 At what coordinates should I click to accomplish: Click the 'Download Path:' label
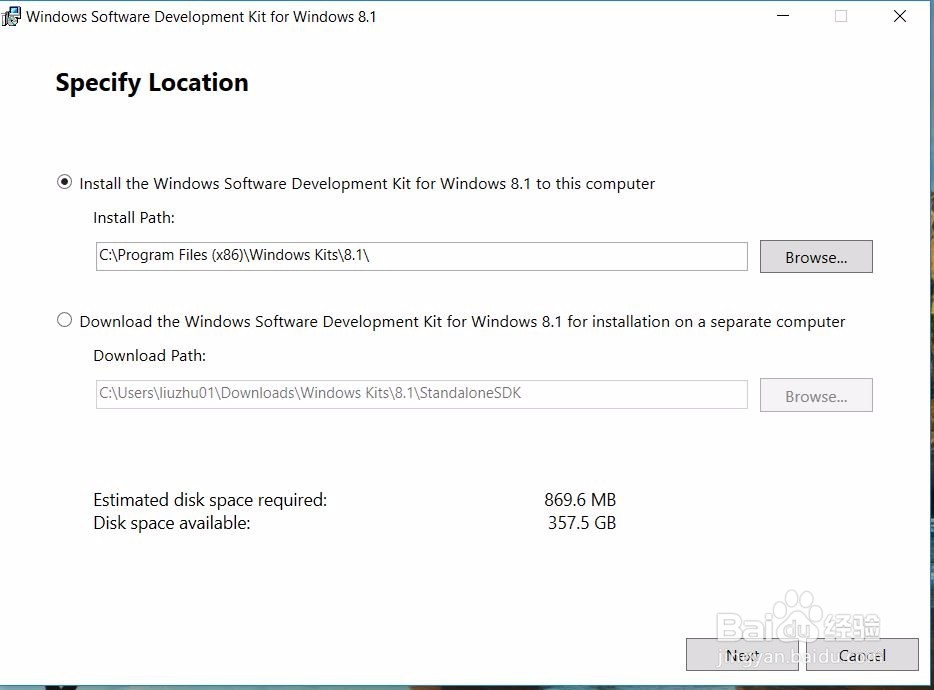pos(150,356)
